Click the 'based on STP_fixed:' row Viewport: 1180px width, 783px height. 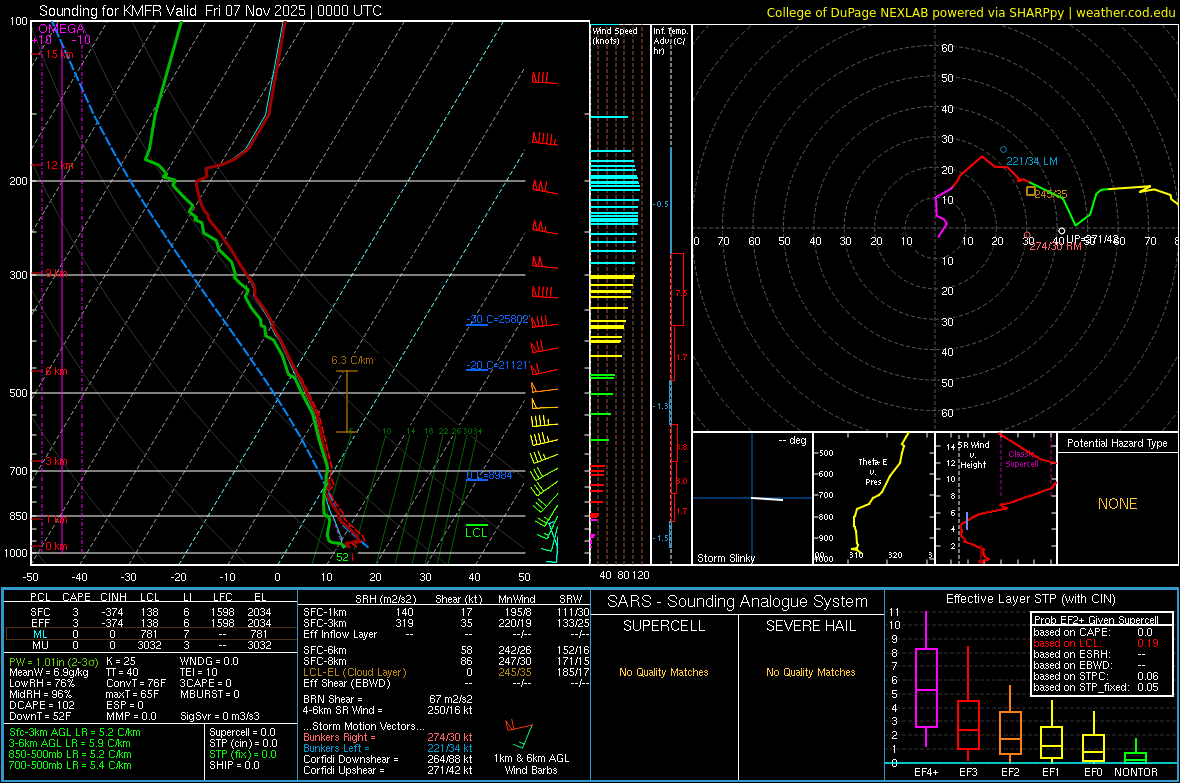(1096, 687)
